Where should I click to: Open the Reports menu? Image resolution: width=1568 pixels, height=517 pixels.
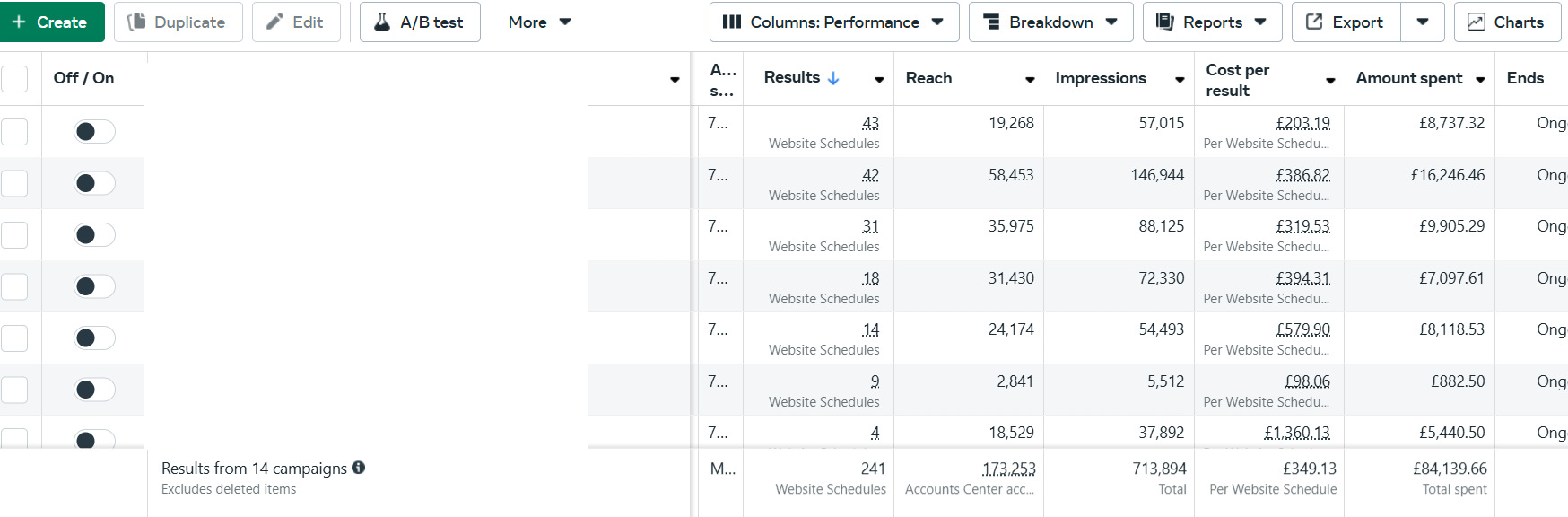(1212, 22)
